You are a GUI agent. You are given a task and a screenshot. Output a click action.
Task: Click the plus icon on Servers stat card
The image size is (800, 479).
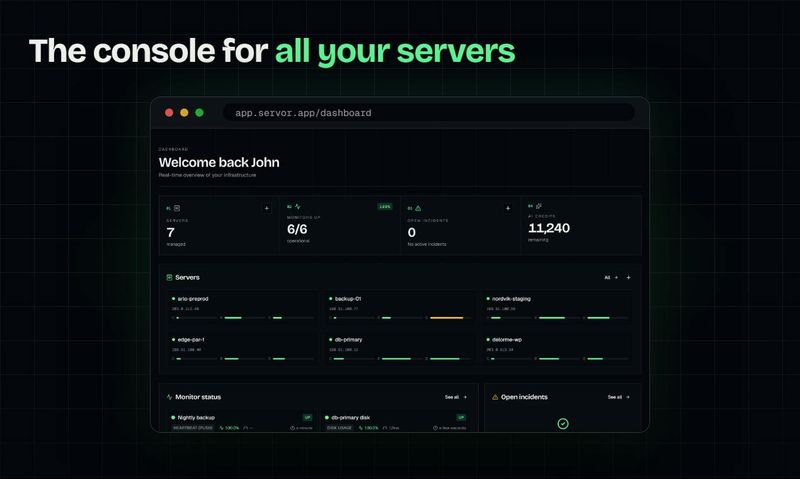pyautogui.click(x=266, y=208)
